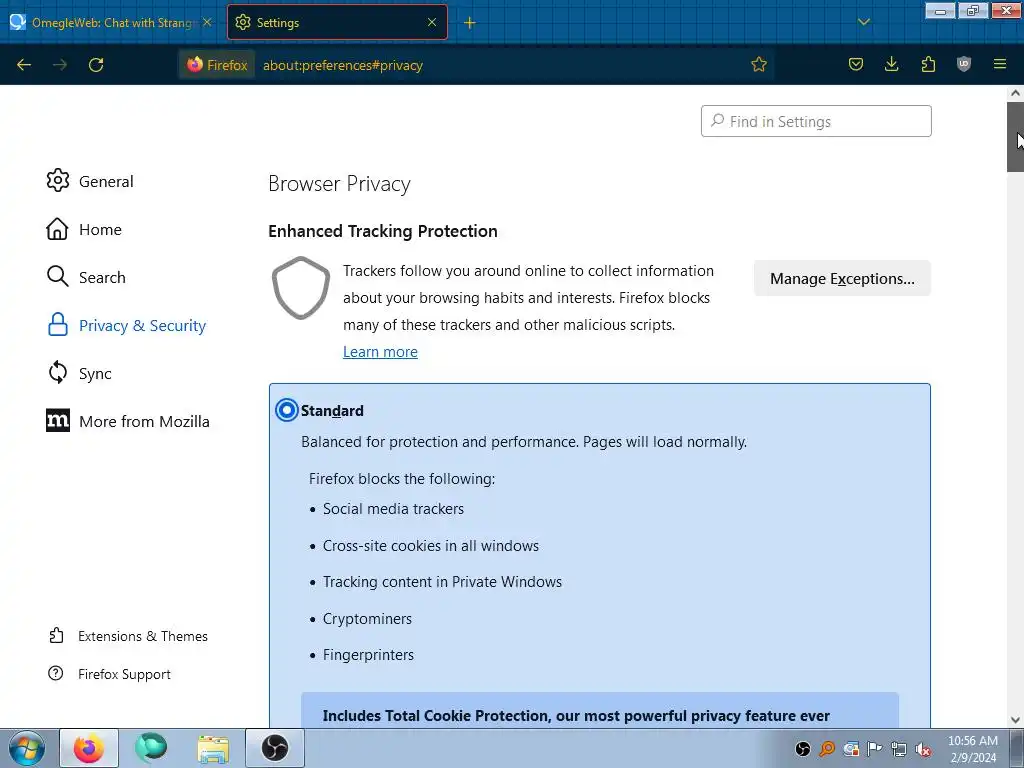The width and height of the screenshot is (1024, 768).
Task: Open Sync settings category
Action: tap(79, 374)
